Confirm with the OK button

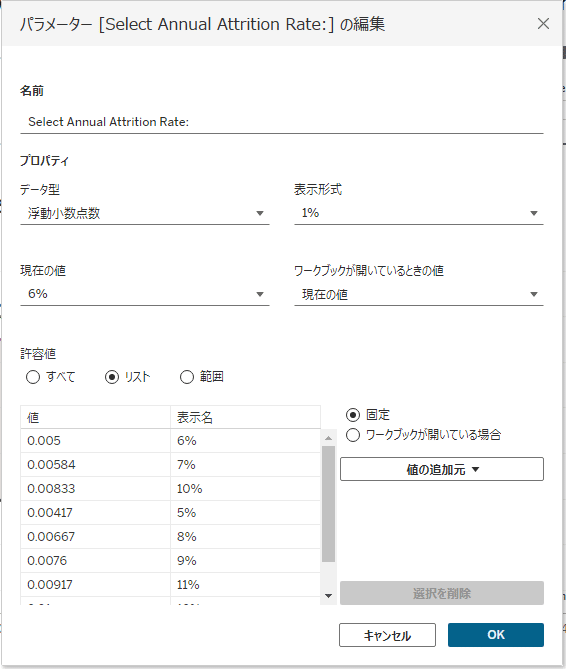[496, 635]
